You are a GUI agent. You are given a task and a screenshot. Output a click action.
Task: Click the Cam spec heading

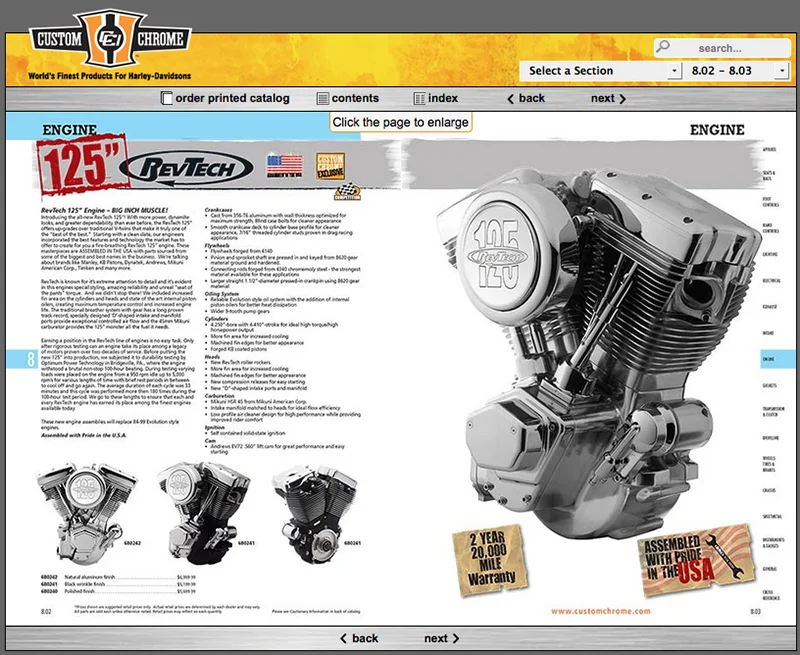[x=209, y=440]
